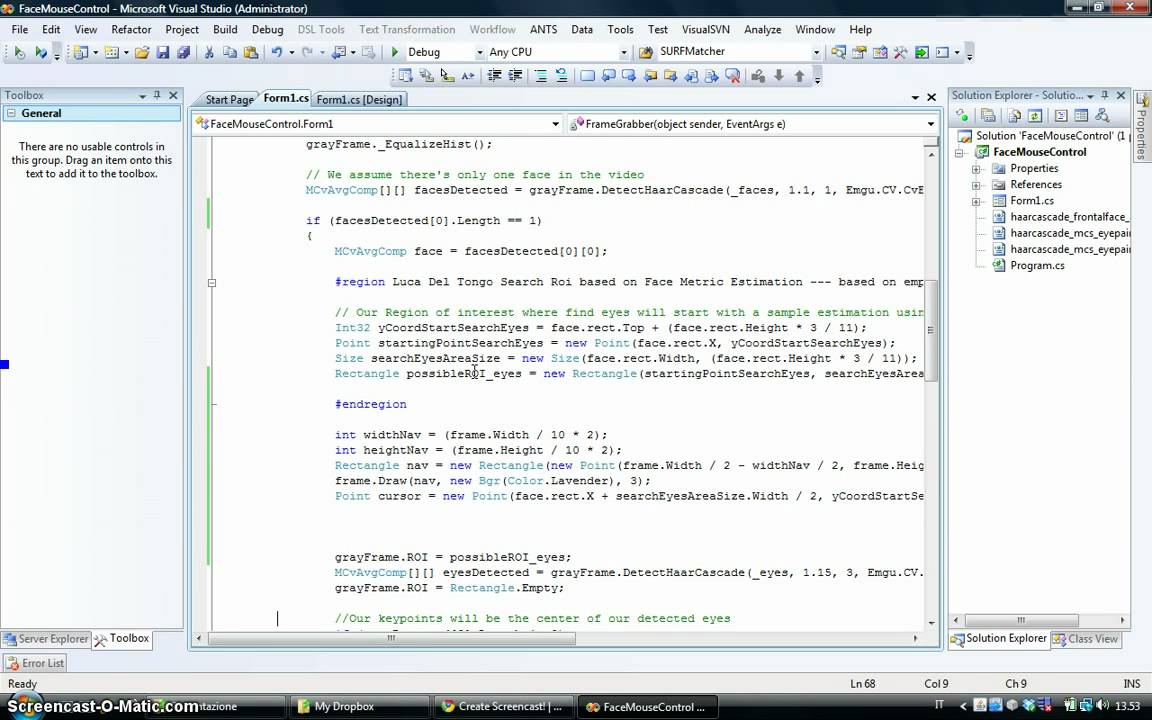Undo the last edit

click(x=277, y=52)
